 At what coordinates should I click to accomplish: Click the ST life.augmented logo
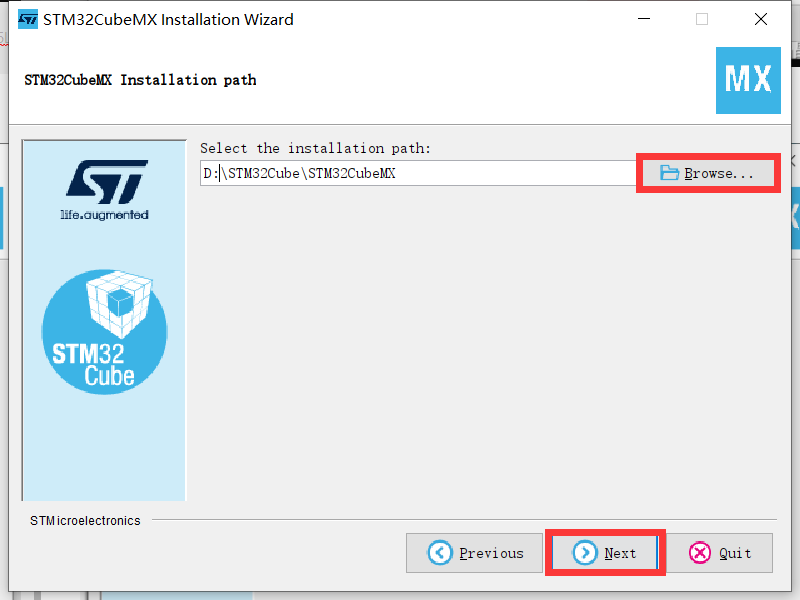point(105,190)
